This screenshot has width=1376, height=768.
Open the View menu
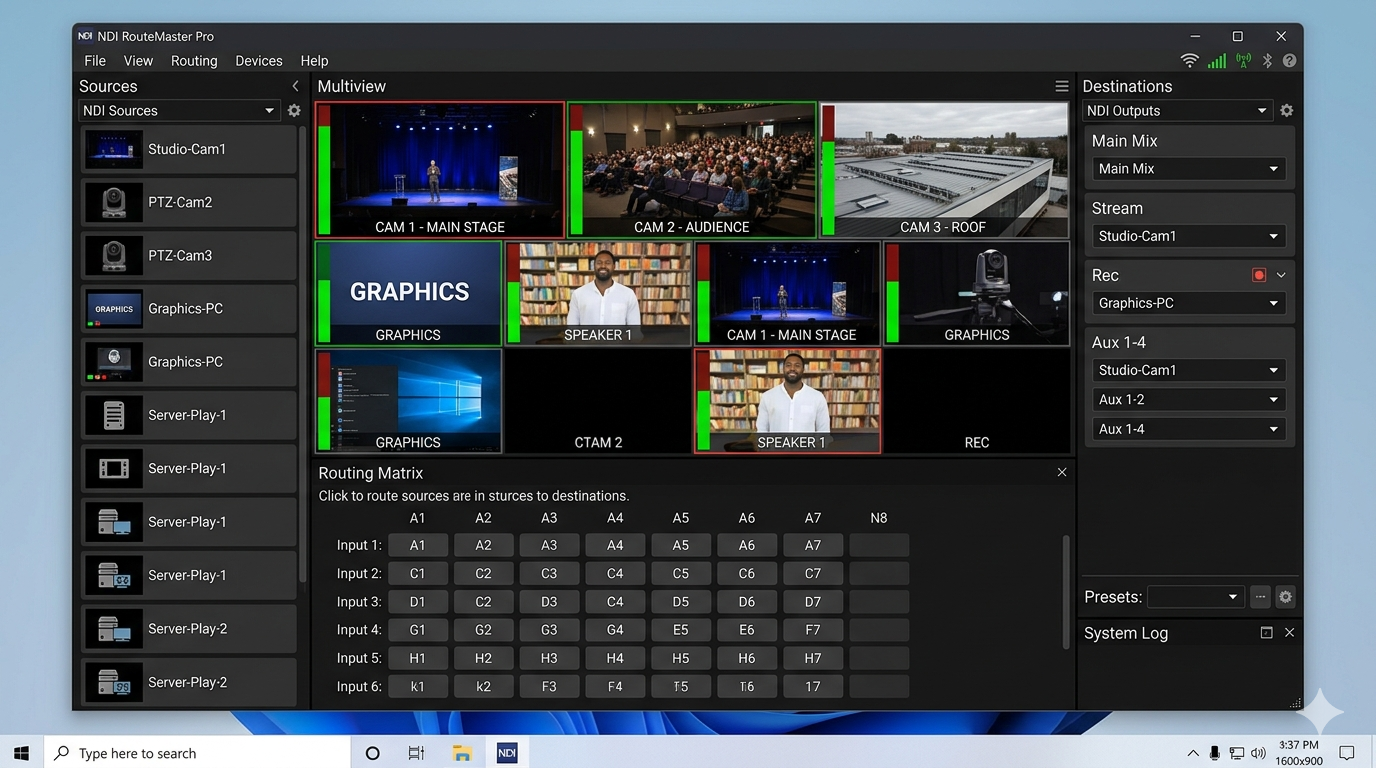click(x=138, y=61)
